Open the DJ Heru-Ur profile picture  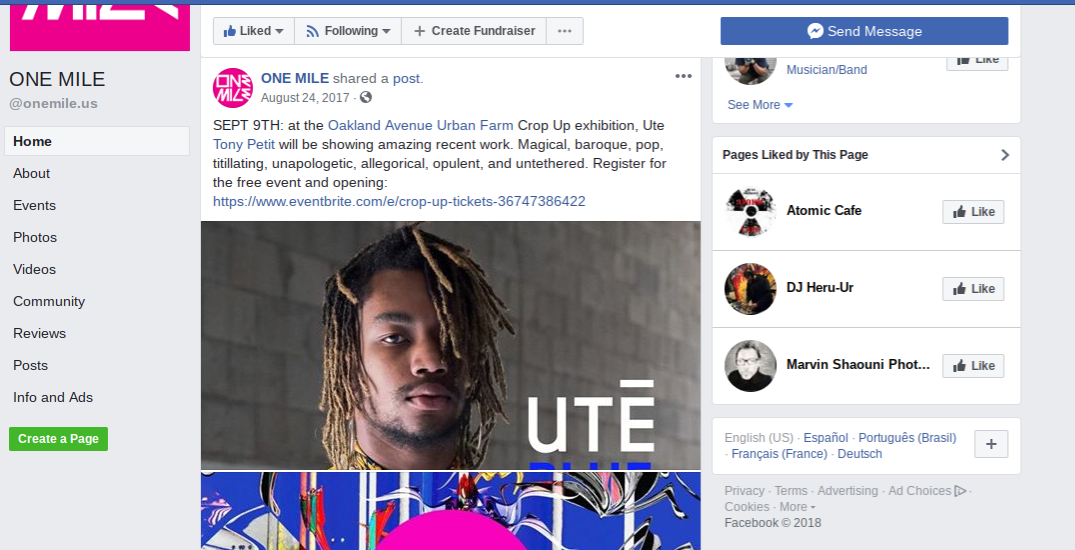click(750, 289)
